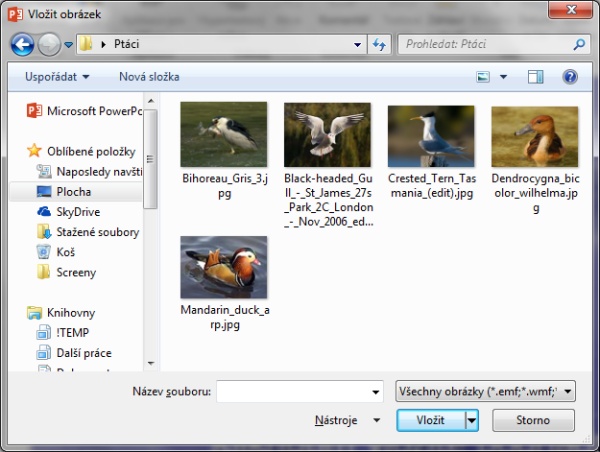Click the navigation pane scroll down arrow
Screen dimensions: 600x452
coord(151,363)
